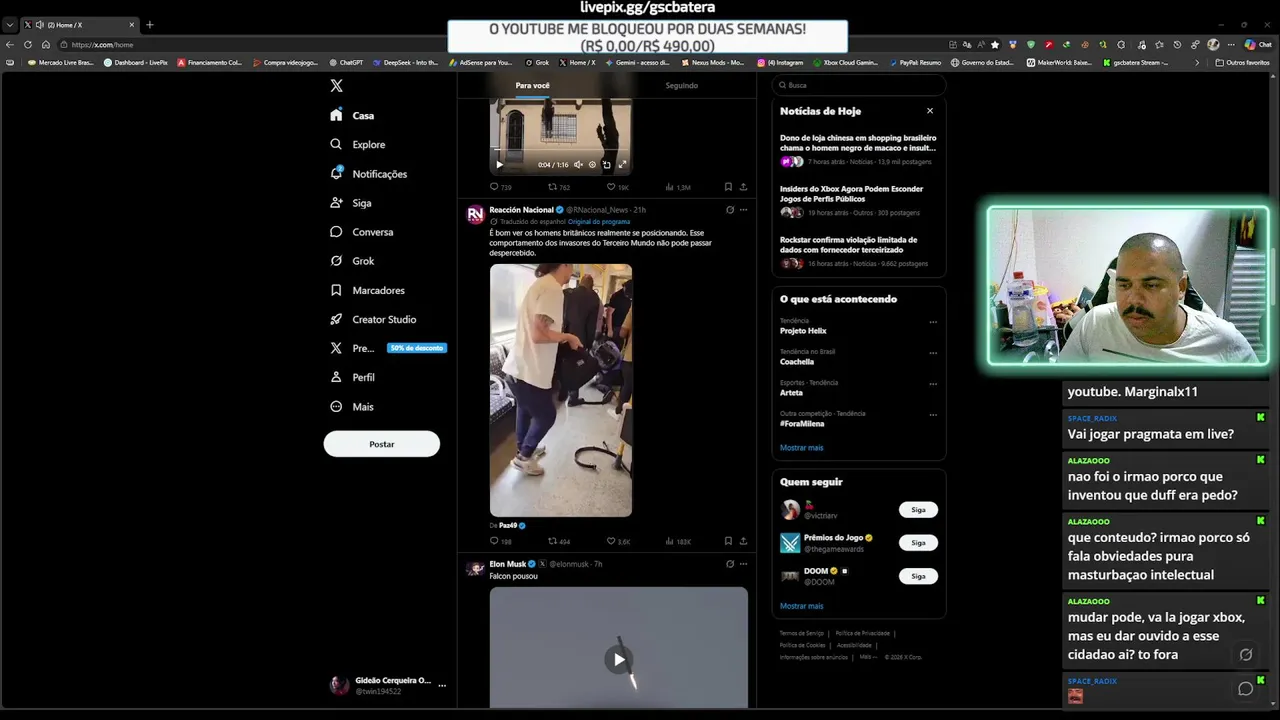Open more options on Elon Musk post
Screen dimensions: 1280x720
point(743,564)
